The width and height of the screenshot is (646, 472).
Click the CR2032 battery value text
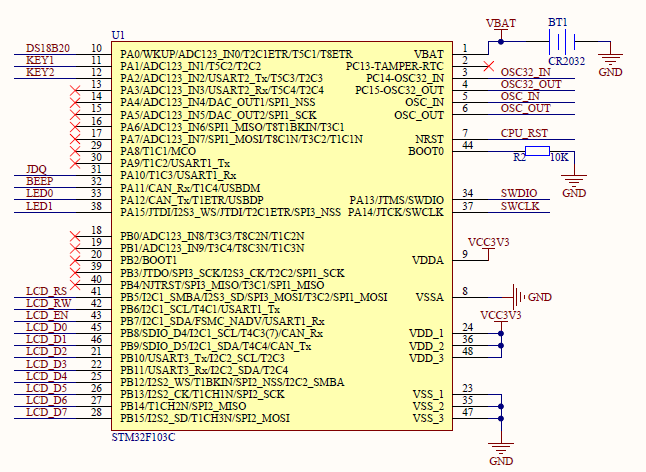[566, 61]
